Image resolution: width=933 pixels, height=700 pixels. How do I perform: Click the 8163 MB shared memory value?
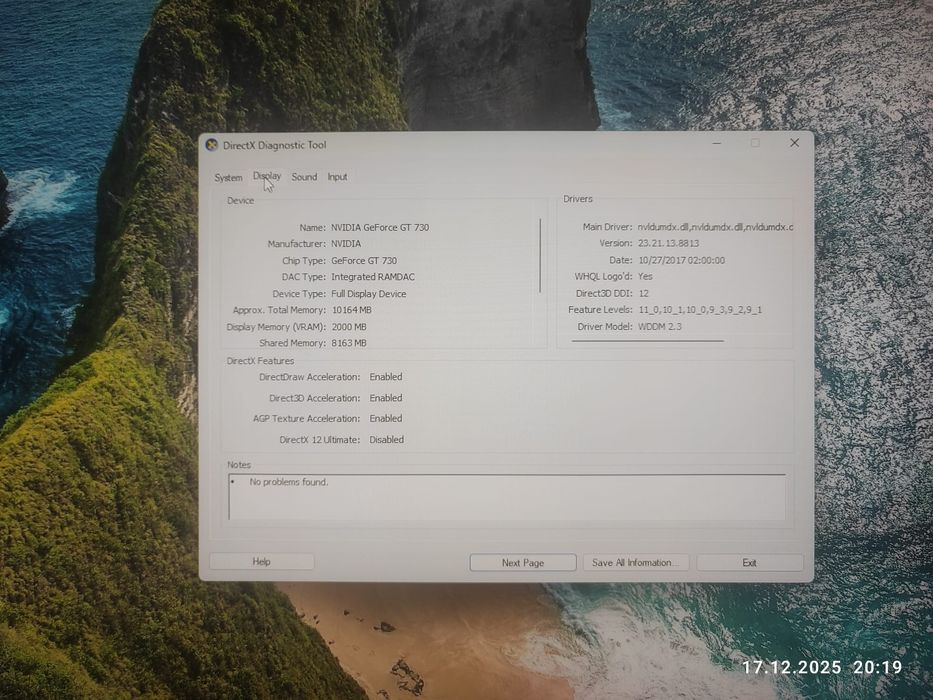[x=349, y=343]
